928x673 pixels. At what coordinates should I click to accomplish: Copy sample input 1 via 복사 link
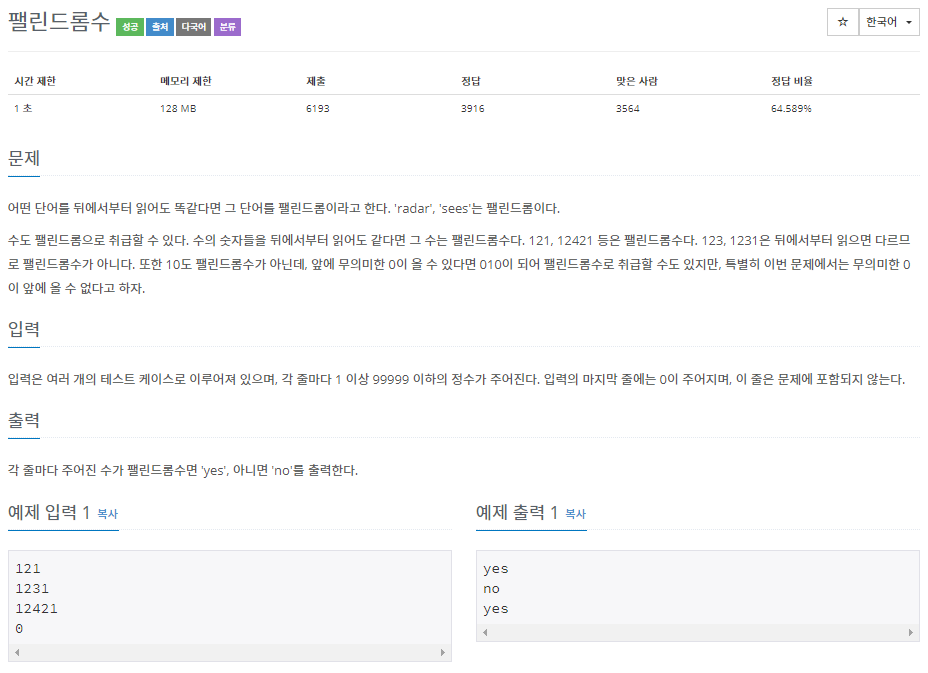tap(108, 514)
